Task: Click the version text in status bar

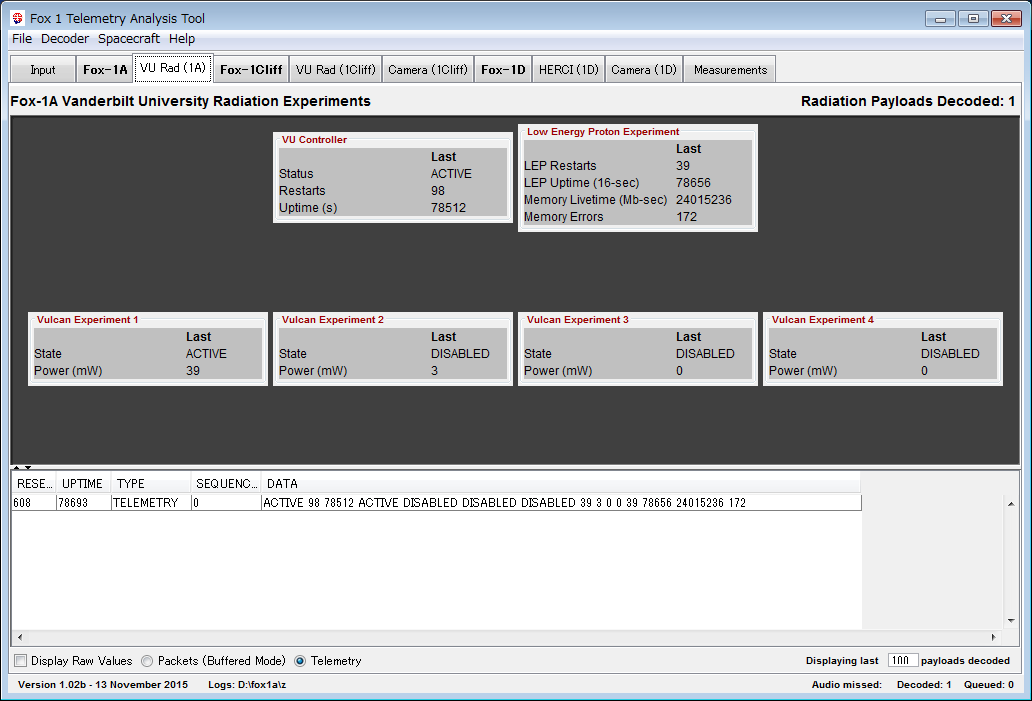Action: point(103,685)
